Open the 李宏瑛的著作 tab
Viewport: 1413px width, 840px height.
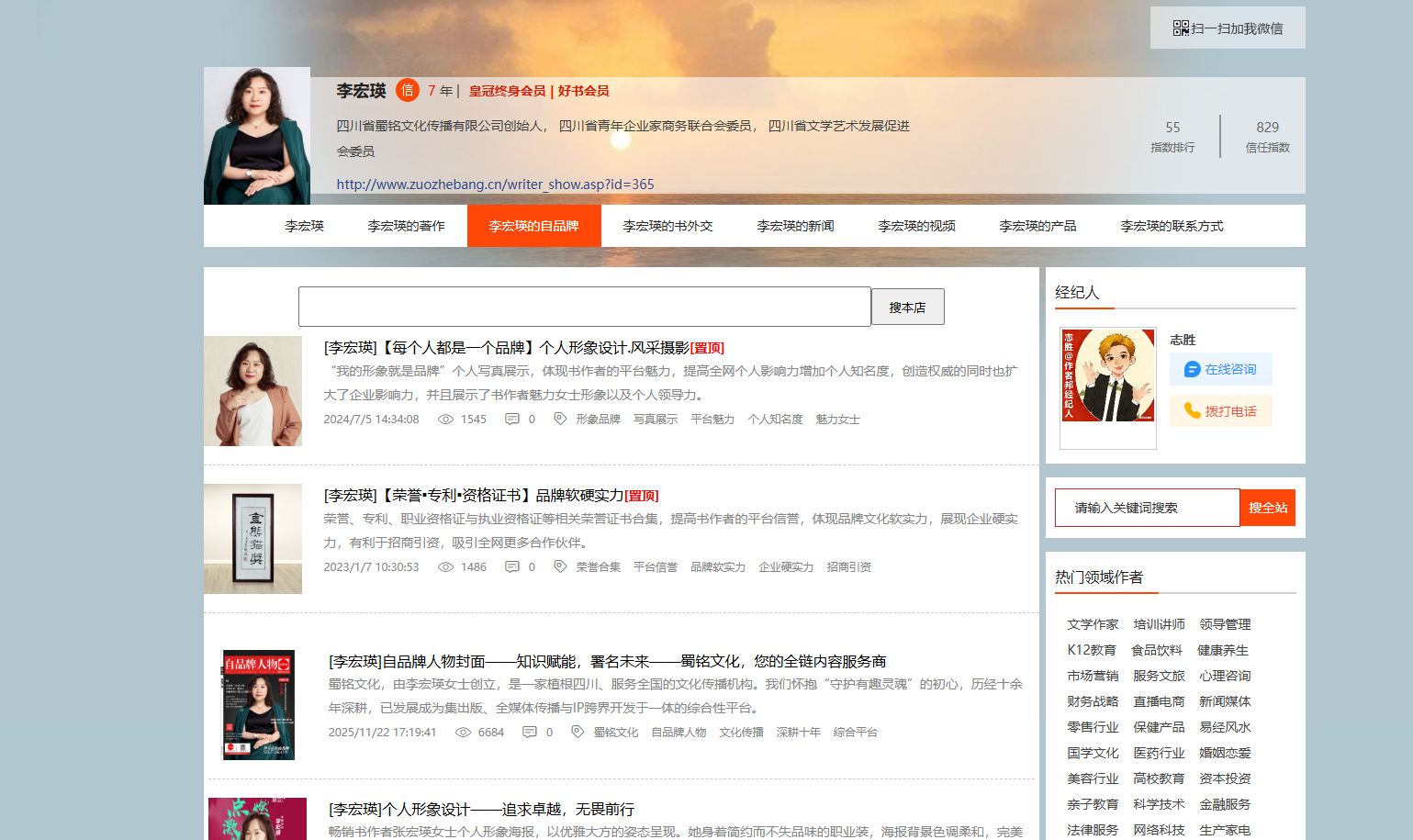click(x=406, y=226)
